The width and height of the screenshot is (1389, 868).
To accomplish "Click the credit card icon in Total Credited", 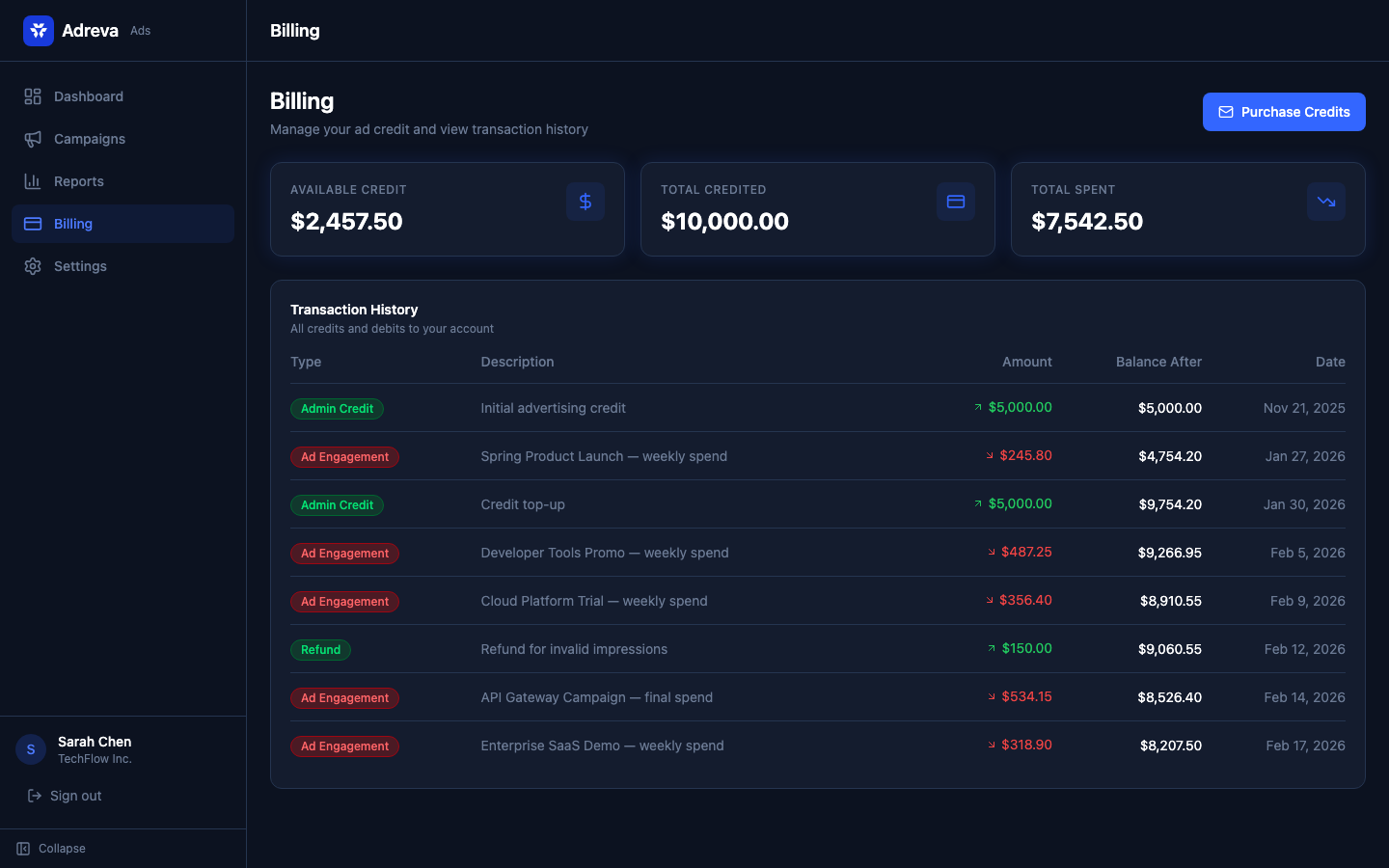I will (x=956, y=202).
